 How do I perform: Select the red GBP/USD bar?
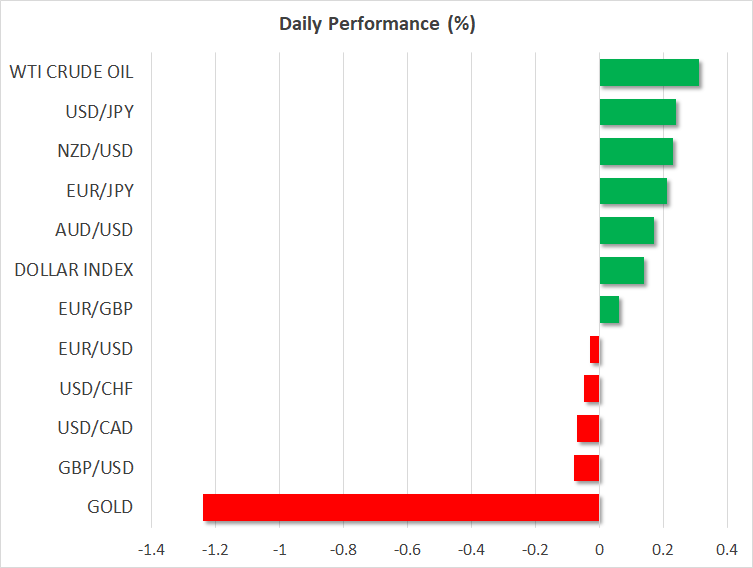586,467
